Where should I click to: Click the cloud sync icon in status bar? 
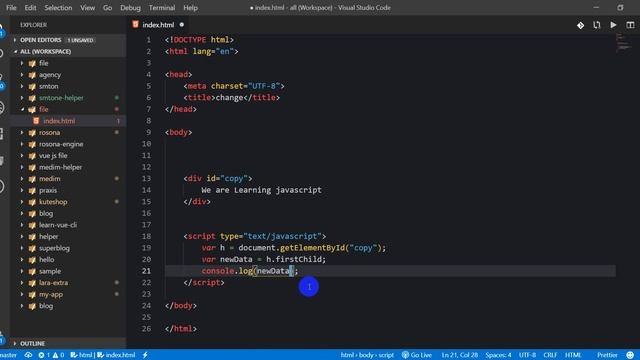pyautogui.click(x=28, y=355)
